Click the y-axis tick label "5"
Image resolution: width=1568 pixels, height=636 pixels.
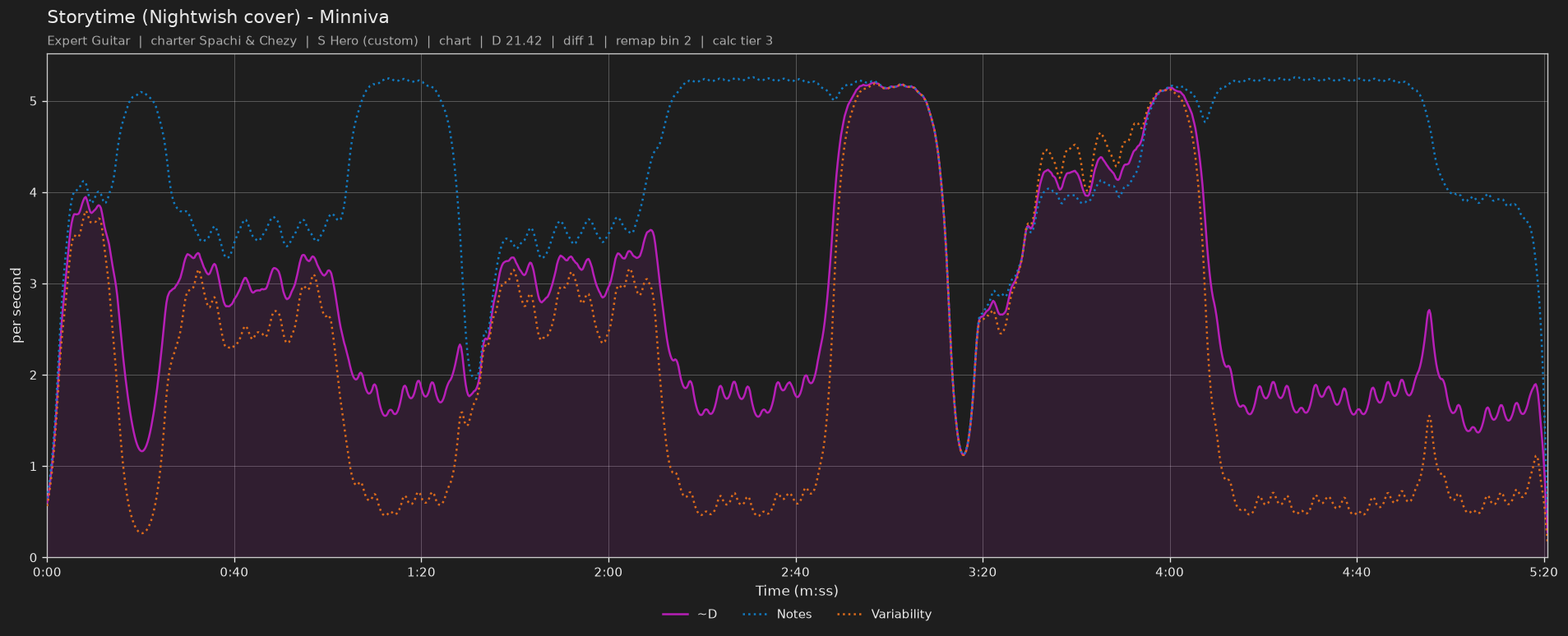click(34, 102)
